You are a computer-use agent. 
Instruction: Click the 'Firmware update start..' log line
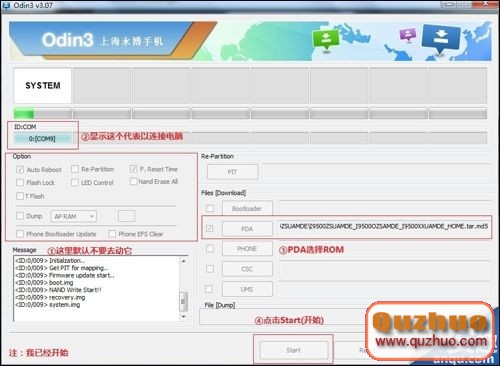[65, 275]
